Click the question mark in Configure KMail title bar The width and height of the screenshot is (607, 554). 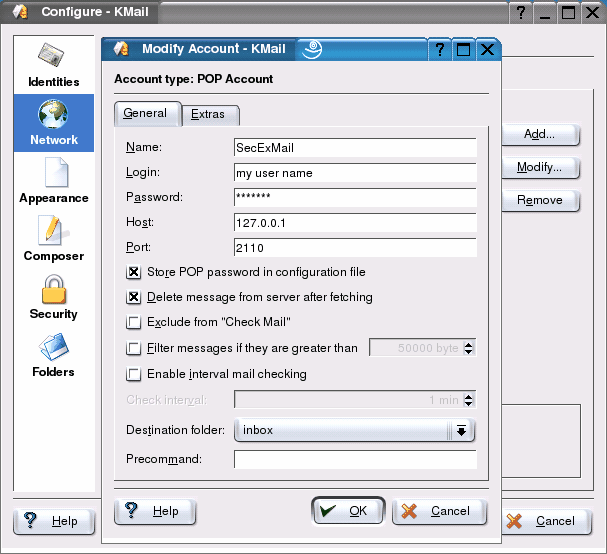(521, 12)
